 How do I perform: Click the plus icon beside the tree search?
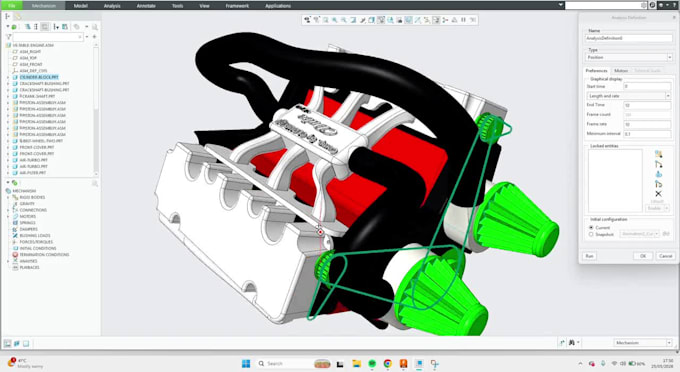(94, 37)
